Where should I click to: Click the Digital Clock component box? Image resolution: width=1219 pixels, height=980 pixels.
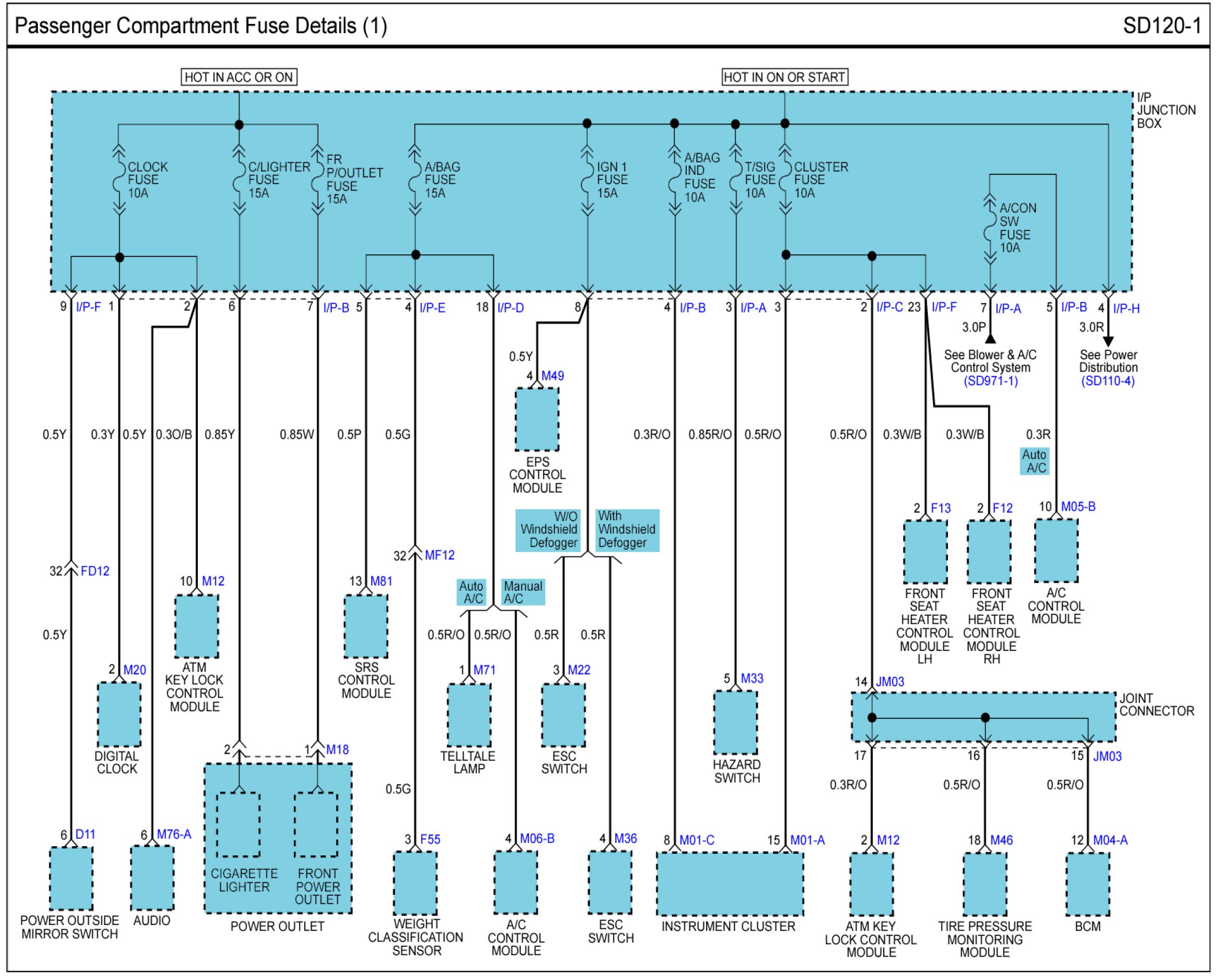[x=119, y=714]
